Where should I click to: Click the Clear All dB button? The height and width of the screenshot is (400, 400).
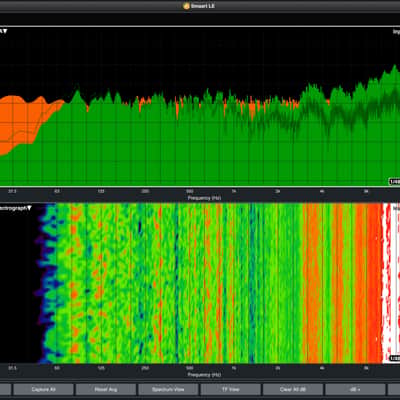(x=293, y=389)
